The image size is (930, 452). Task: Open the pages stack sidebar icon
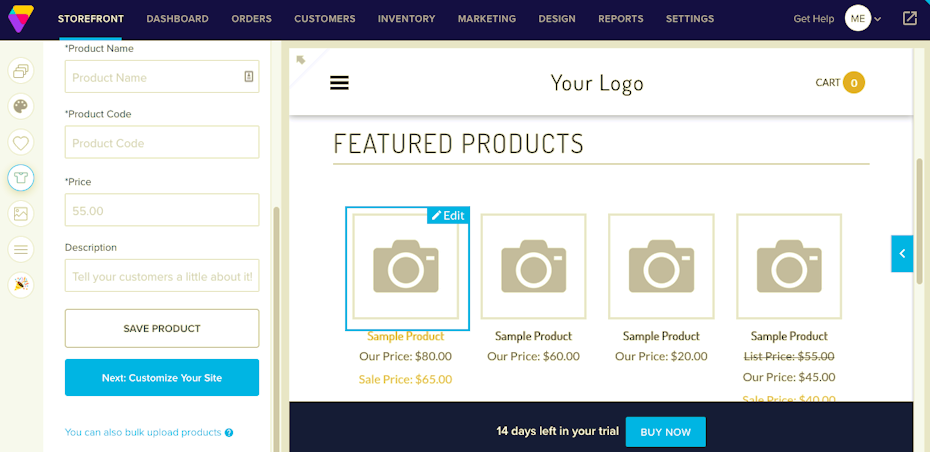pos(21,71)
